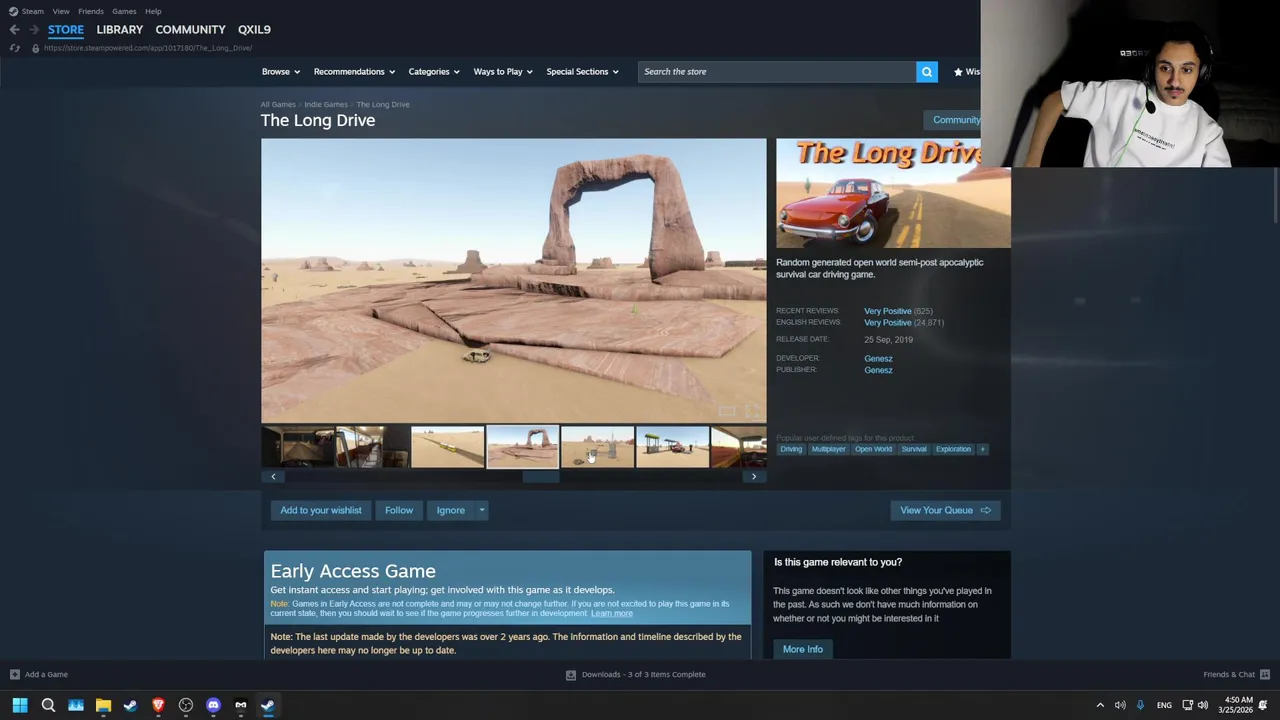The width and height of the screenshot is (1280, 720).
Task: Switch to the STORE tab
Action: [x=66, y=30]
